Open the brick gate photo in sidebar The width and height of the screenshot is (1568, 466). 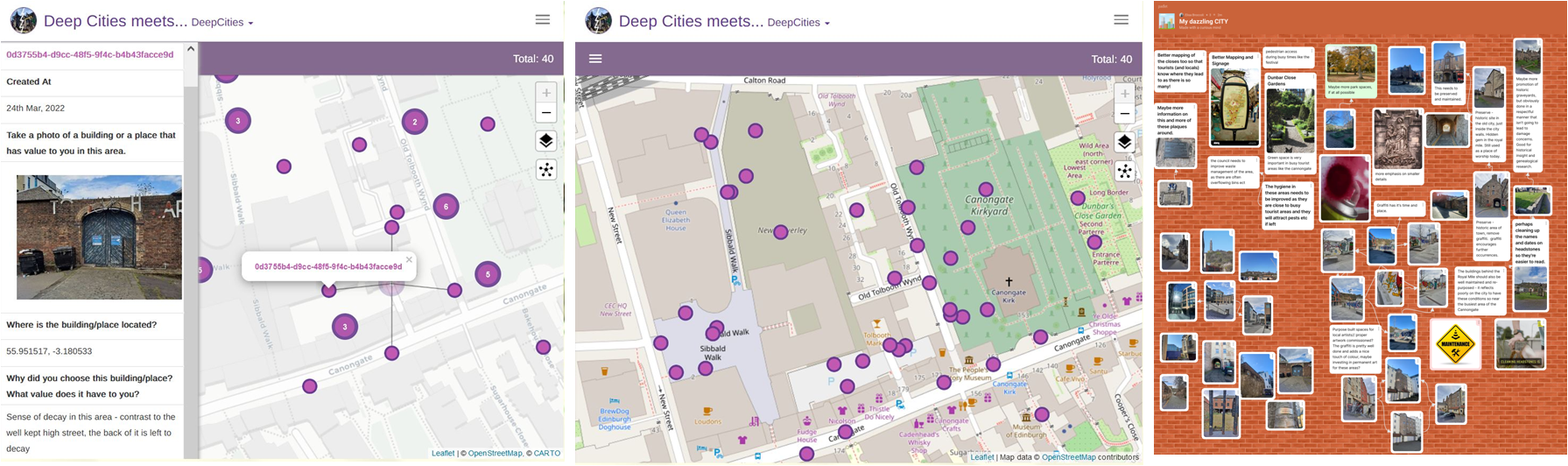click(99, 237)
